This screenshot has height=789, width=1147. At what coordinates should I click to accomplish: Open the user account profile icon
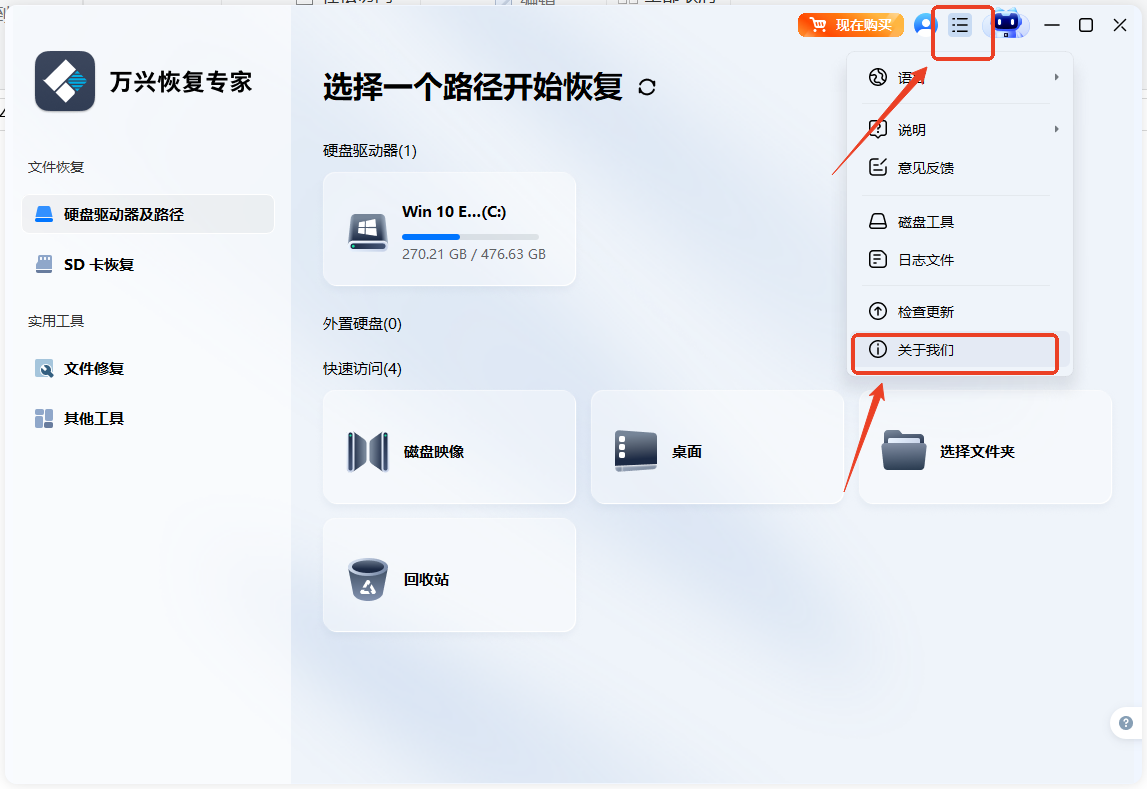pyautogui.click(x=925, y=25)
